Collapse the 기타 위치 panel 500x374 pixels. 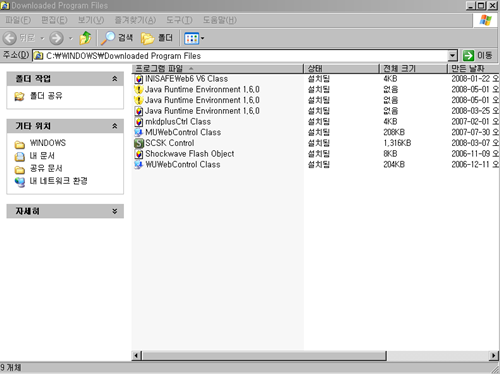pyautogui.click(x=115, y=126)
